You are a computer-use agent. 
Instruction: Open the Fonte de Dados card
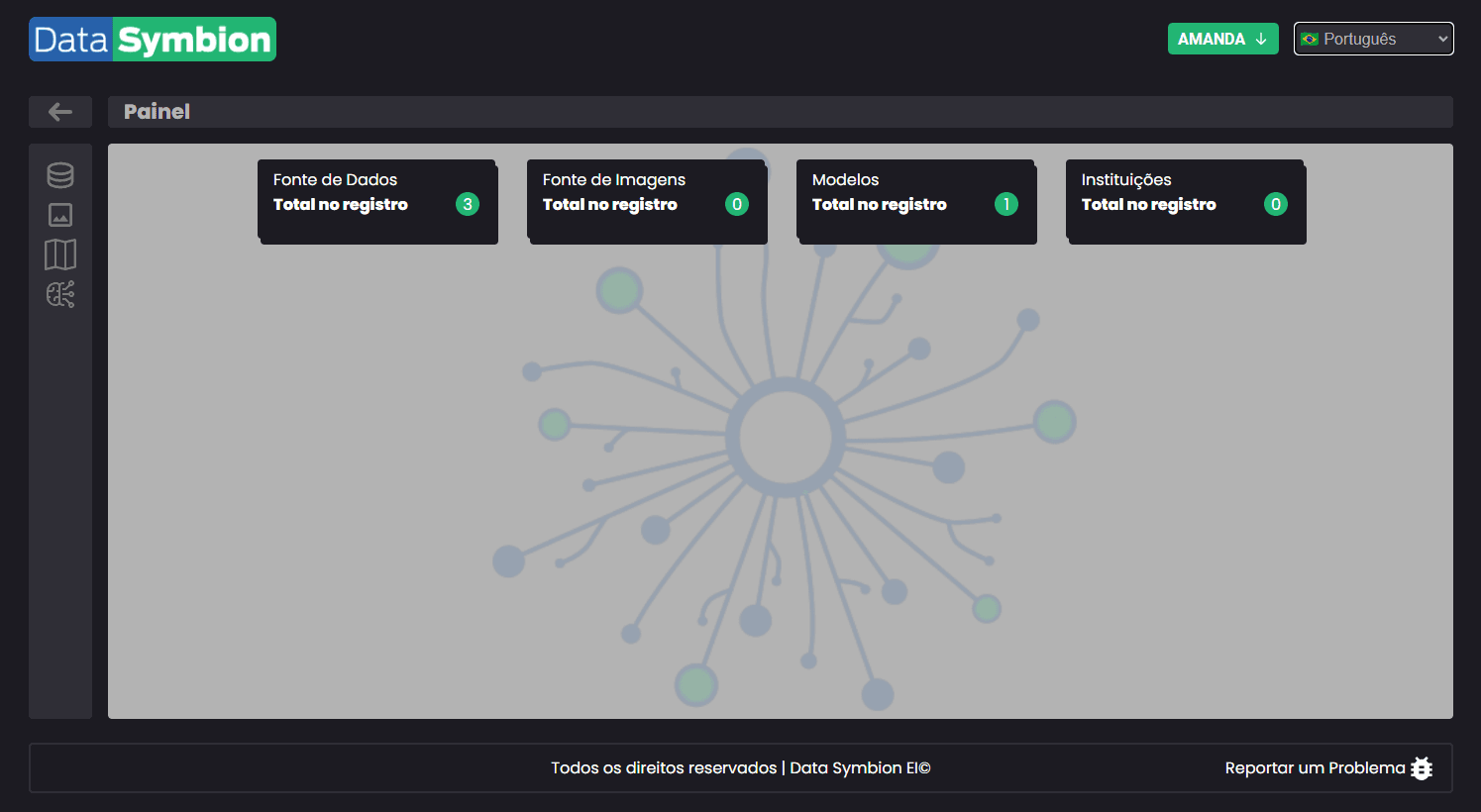pos(376,200)
